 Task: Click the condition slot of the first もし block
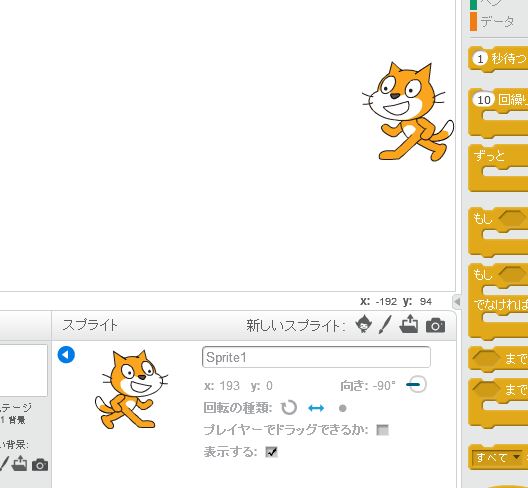click(x=512, y=219)
